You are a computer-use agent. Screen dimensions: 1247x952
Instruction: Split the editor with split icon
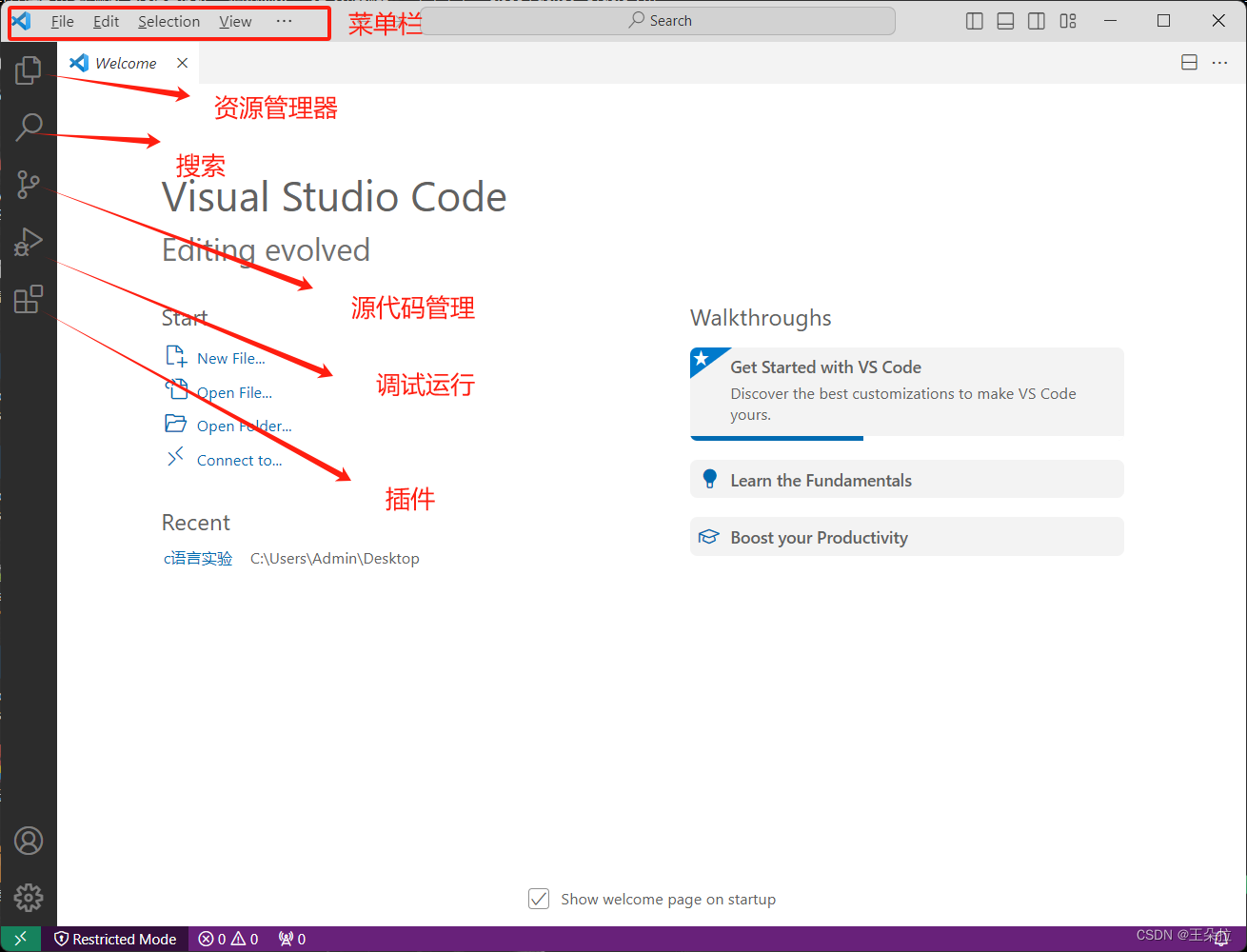(1189, 63)
